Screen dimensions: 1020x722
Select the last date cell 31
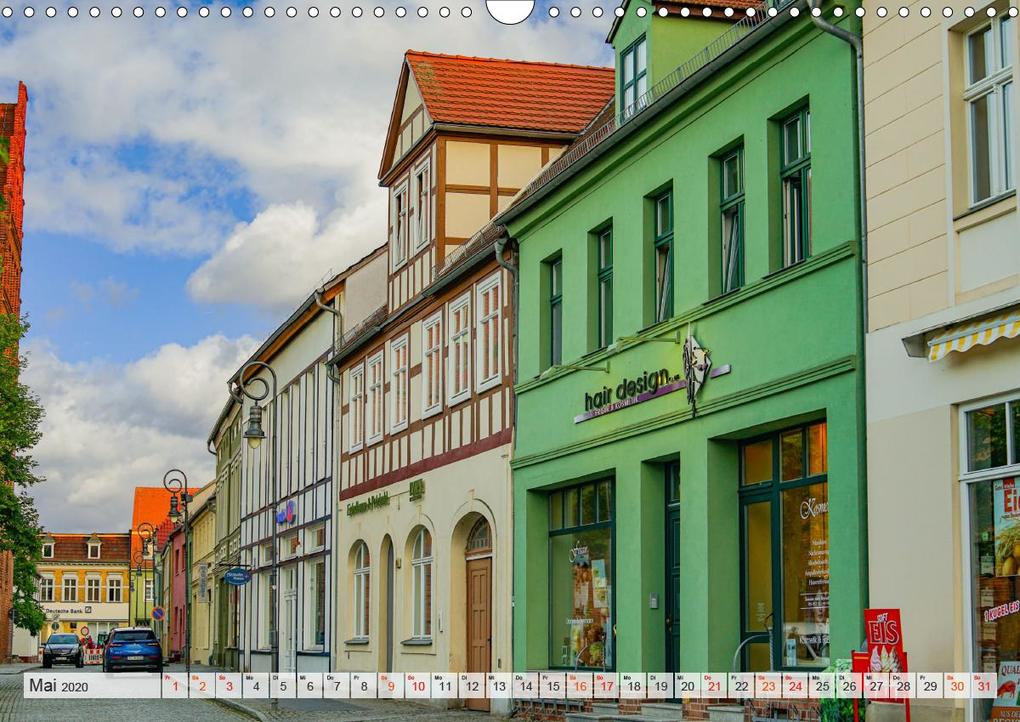click(x=983, y=686)
